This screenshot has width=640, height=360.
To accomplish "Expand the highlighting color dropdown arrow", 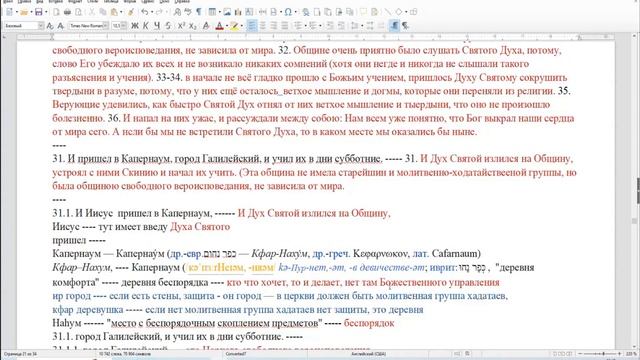I will pos(241,26).
